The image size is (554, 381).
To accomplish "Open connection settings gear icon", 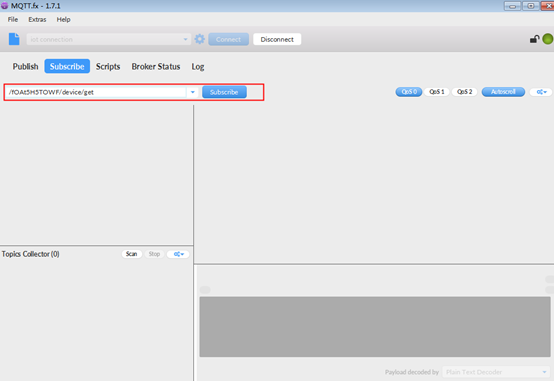I will pyautogui.click(x=200, y=39).
